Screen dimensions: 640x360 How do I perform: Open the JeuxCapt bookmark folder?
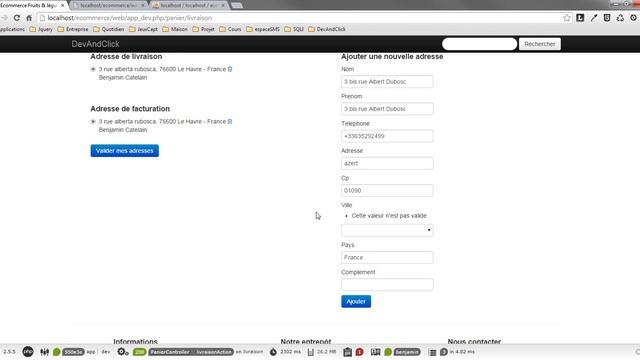(x=143, y=29)
